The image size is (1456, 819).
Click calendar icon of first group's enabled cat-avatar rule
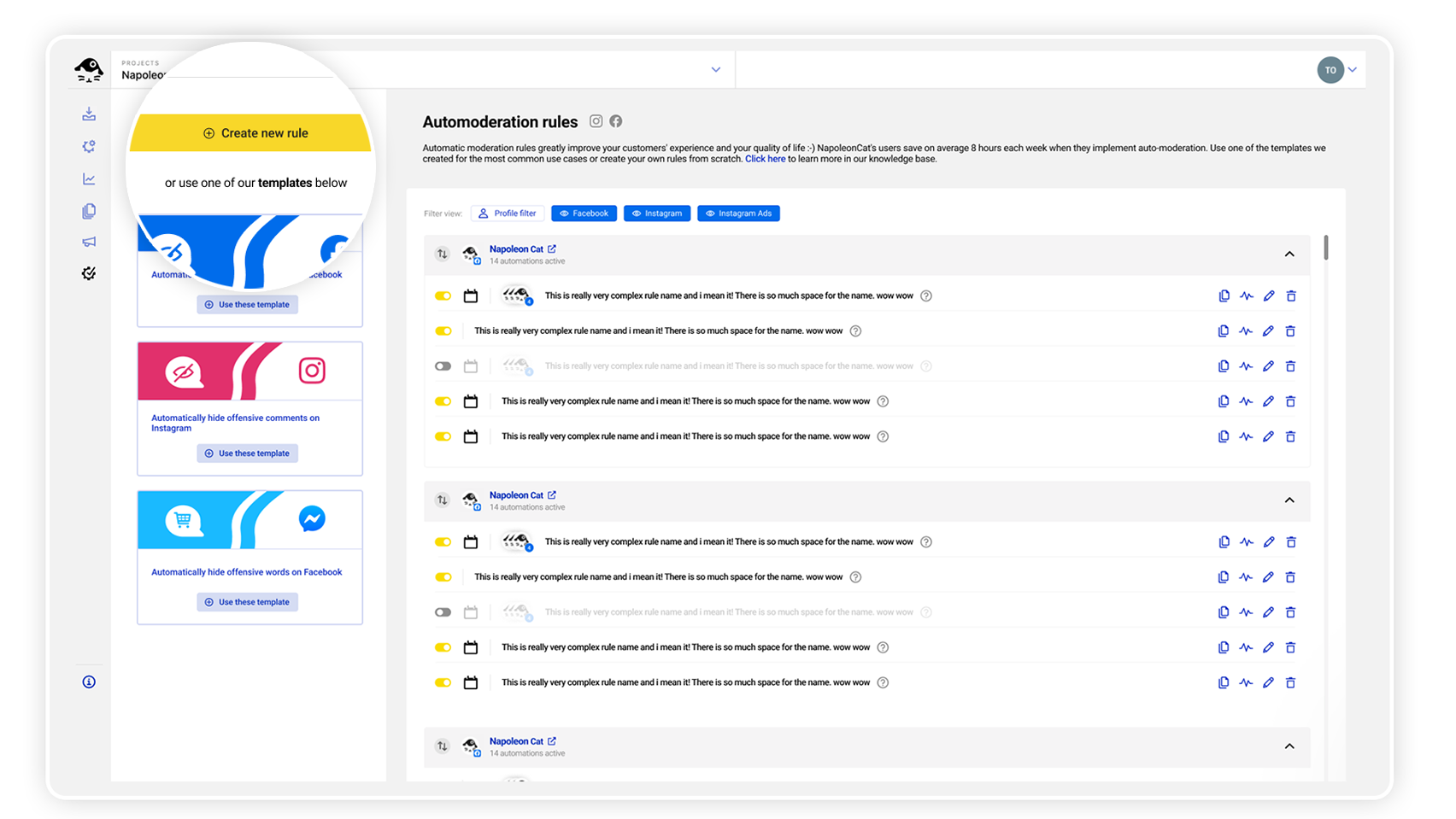coord(471,296)
